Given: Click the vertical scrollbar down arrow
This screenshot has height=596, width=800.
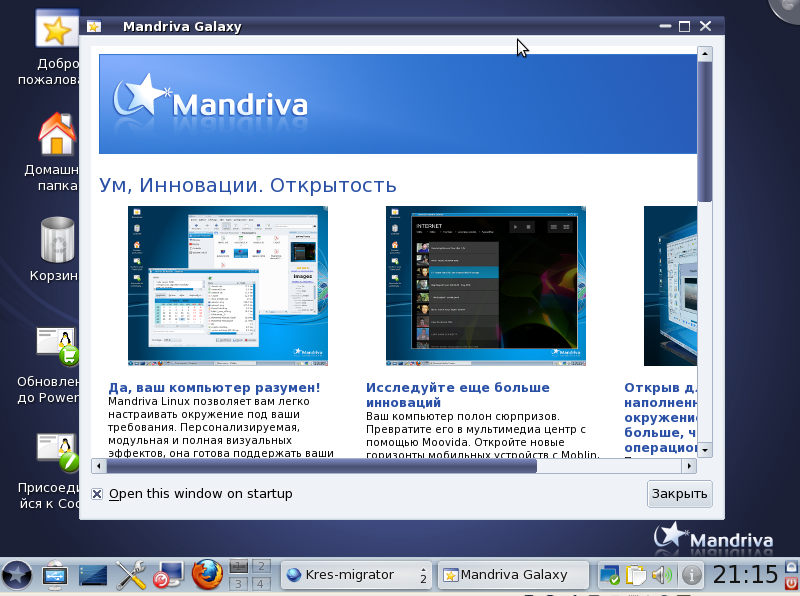Looking at the screenshot, I should click(x=705, y=450).
